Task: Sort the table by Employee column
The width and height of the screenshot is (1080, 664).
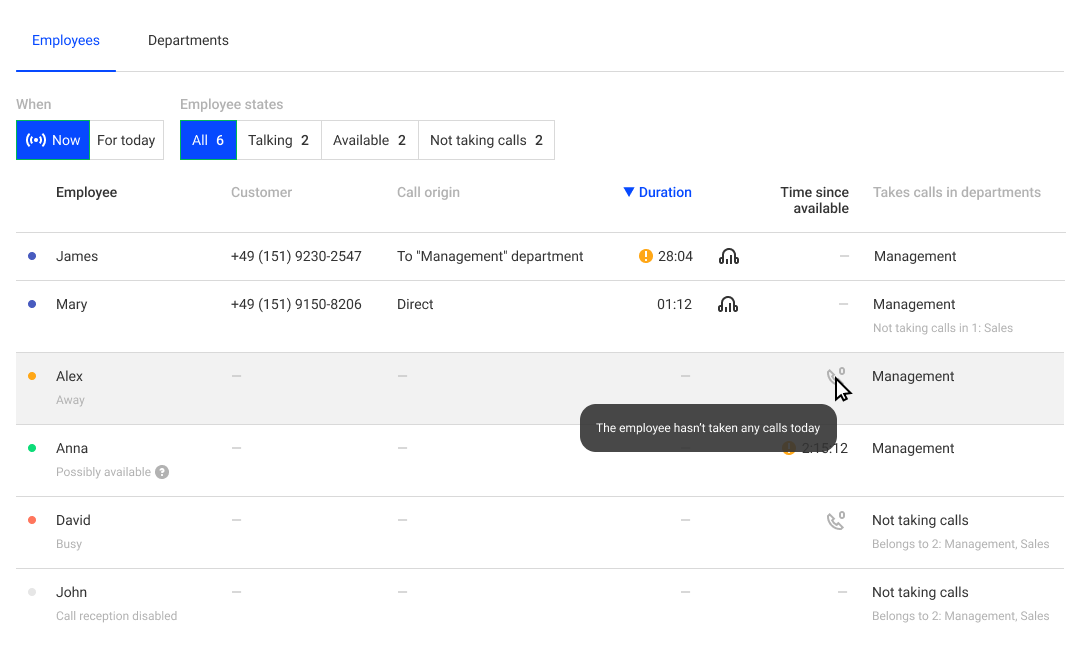Action: click(x=86, y=192)
